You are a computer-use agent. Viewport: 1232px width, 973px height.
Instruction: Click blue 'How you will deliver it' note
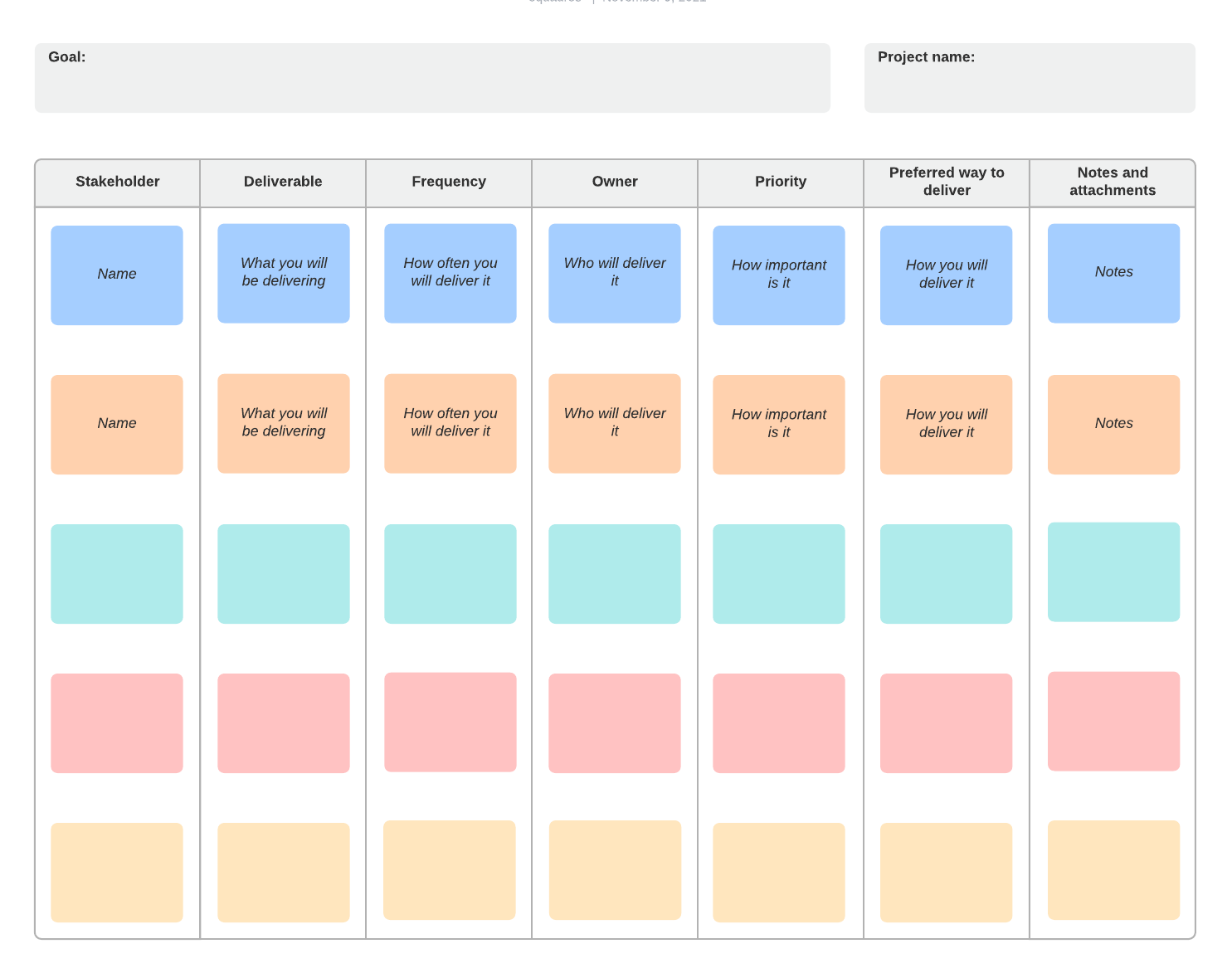pyautogui.click(x=946, y=275)
